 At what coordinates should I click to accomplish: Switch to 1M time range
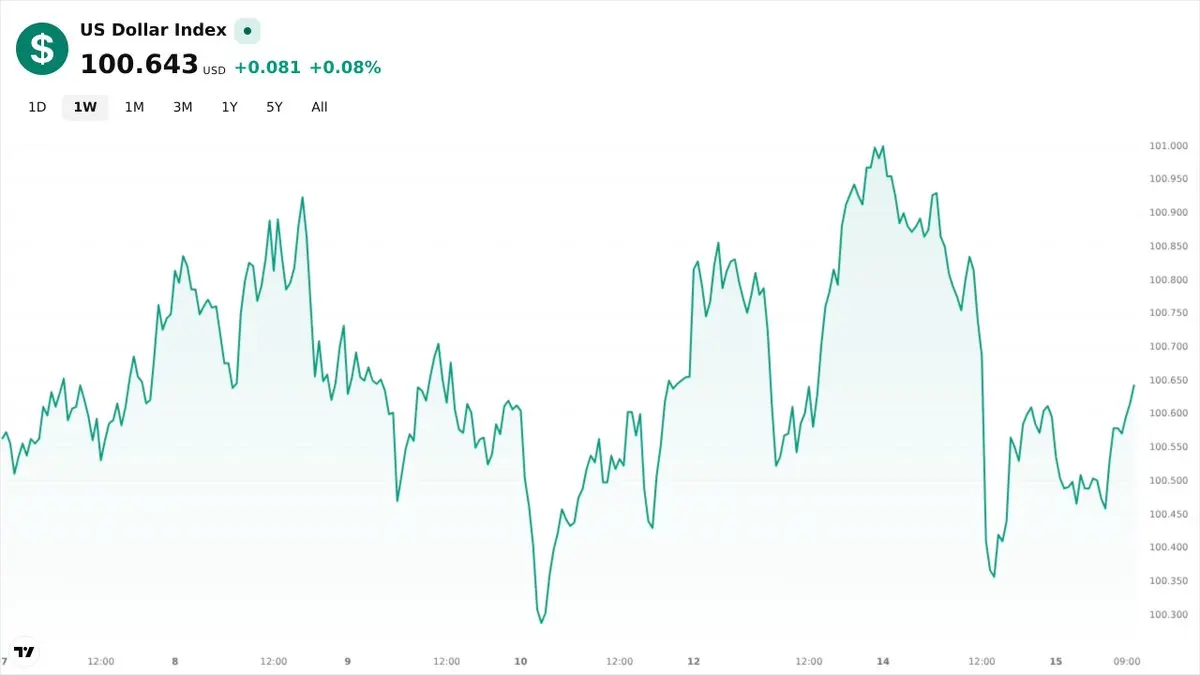click(x=134, y=107)
